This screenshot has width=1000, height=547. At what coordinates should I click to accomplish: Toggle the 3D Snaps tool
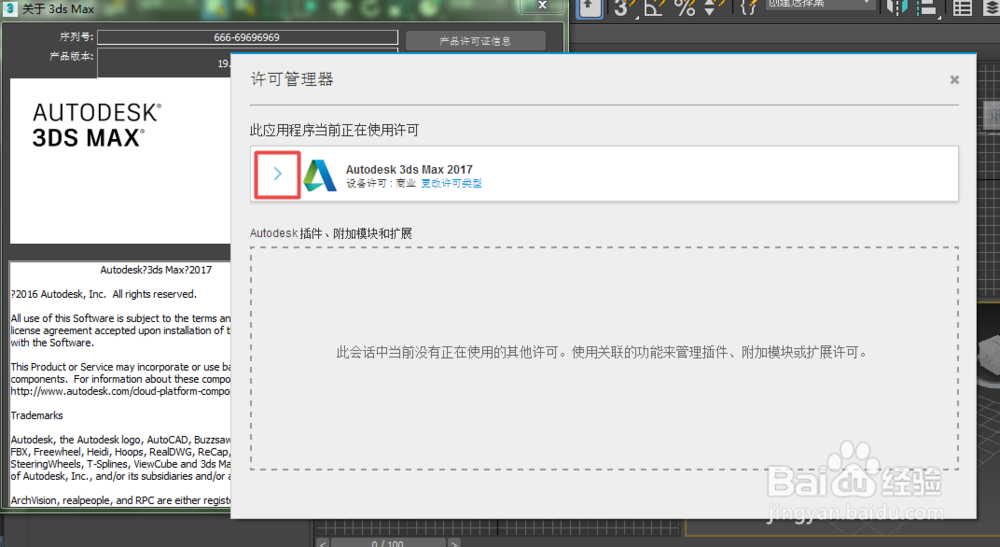[624, 8]
